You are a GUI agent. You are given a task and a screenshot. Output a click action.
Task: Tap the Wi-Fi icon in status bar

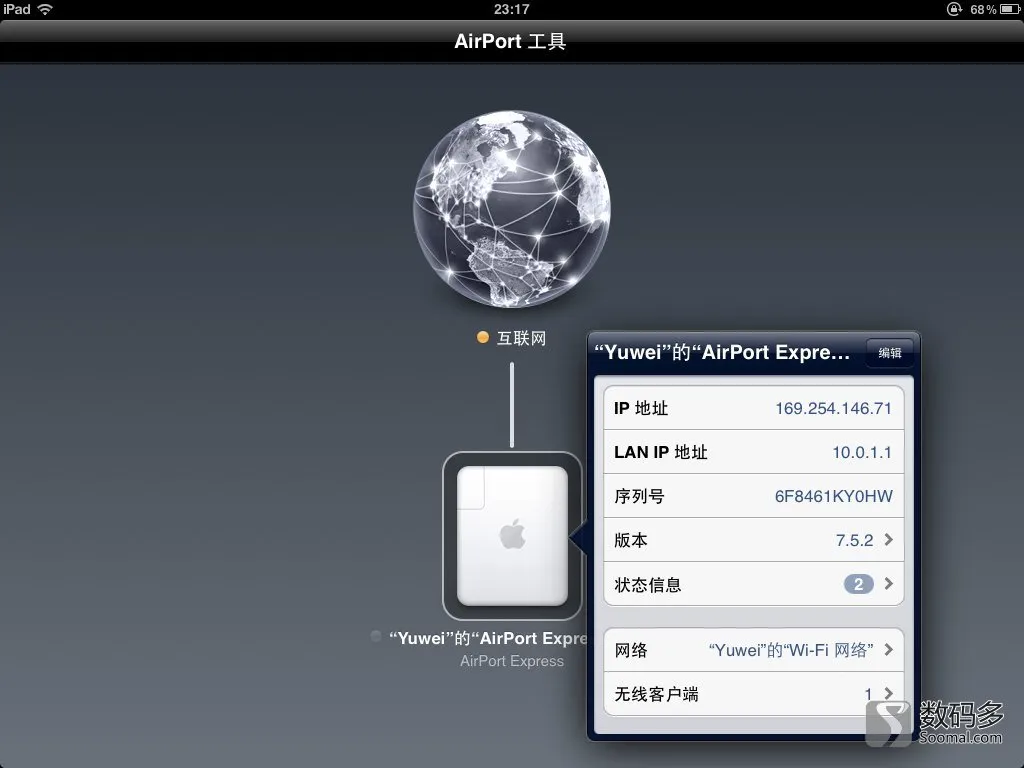click(45, 9)
